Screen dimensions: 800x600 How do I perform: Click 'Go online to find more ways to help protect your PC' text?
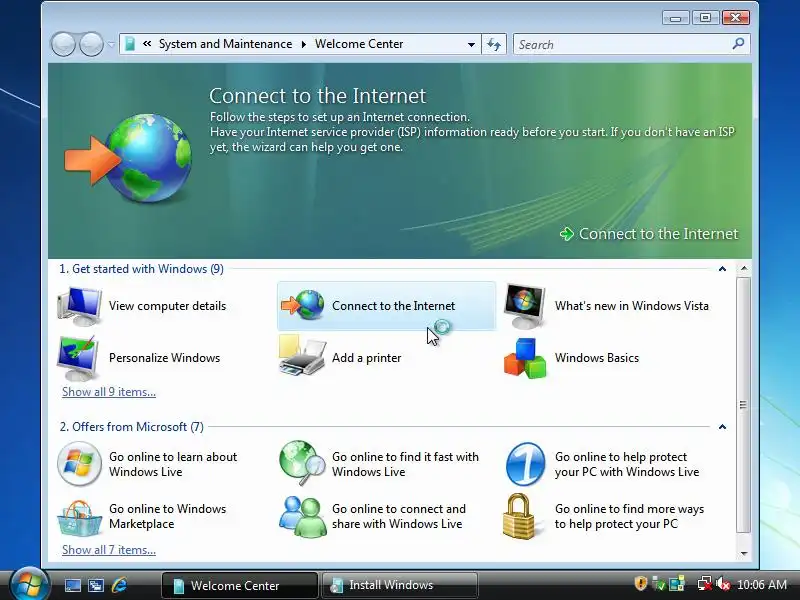pyautogui.click(x=629, y=516)
